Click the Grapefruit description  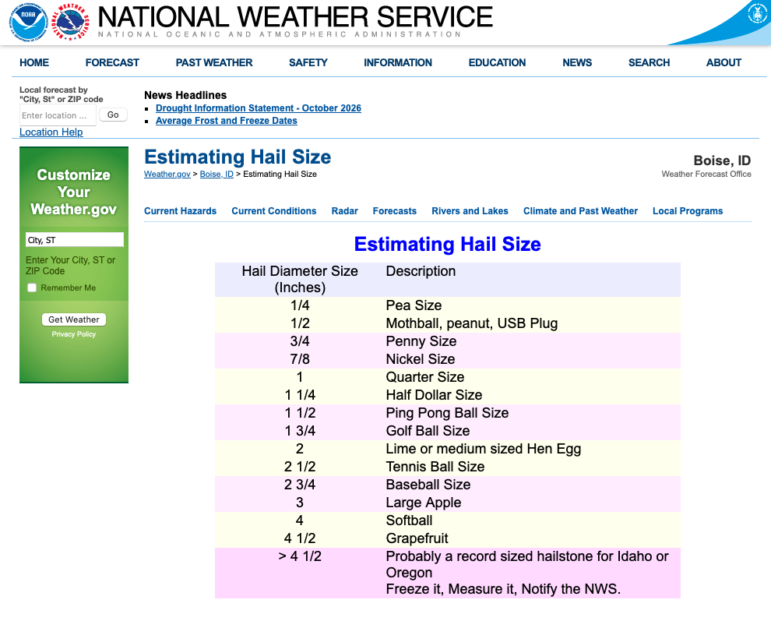[416, 538]
